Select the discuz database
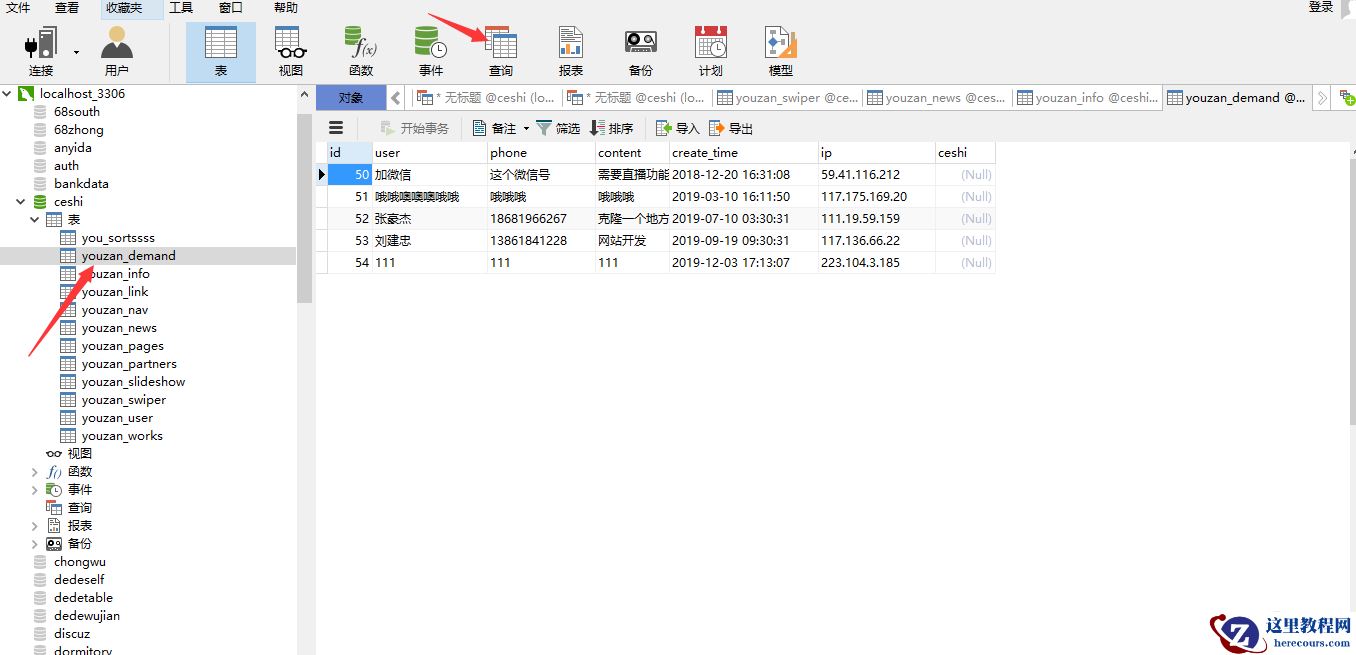The width and height of the screenshot is (1356, 655). tap(72, 633)
